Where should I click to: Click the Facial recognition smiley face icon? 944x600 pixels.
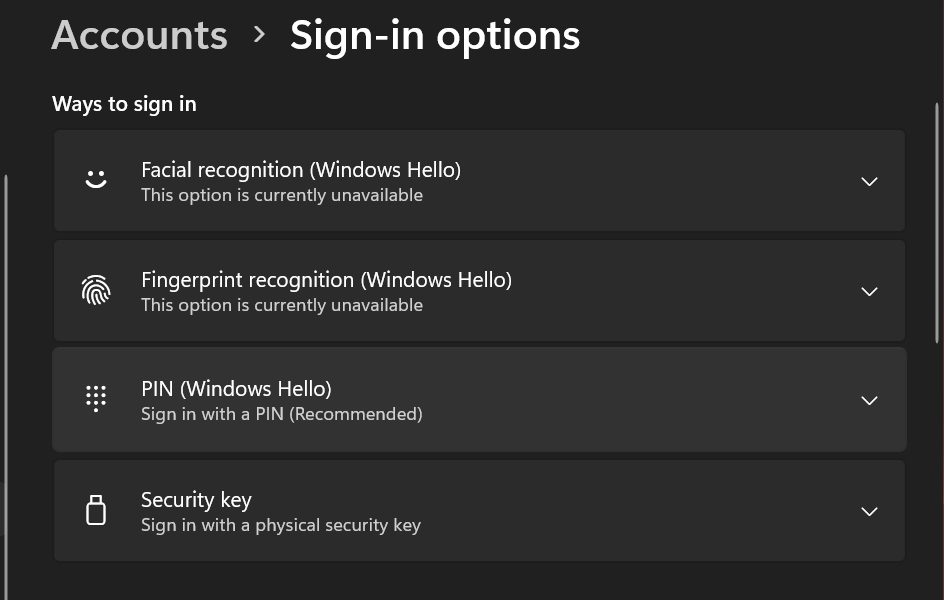[x=96, y=180]
